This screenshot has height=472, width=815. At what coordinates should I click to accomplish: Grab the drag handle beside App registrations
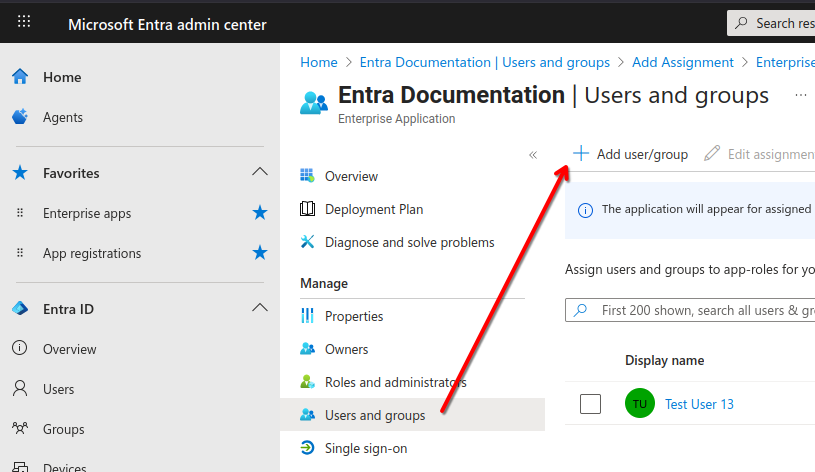(x=20, y=253)
